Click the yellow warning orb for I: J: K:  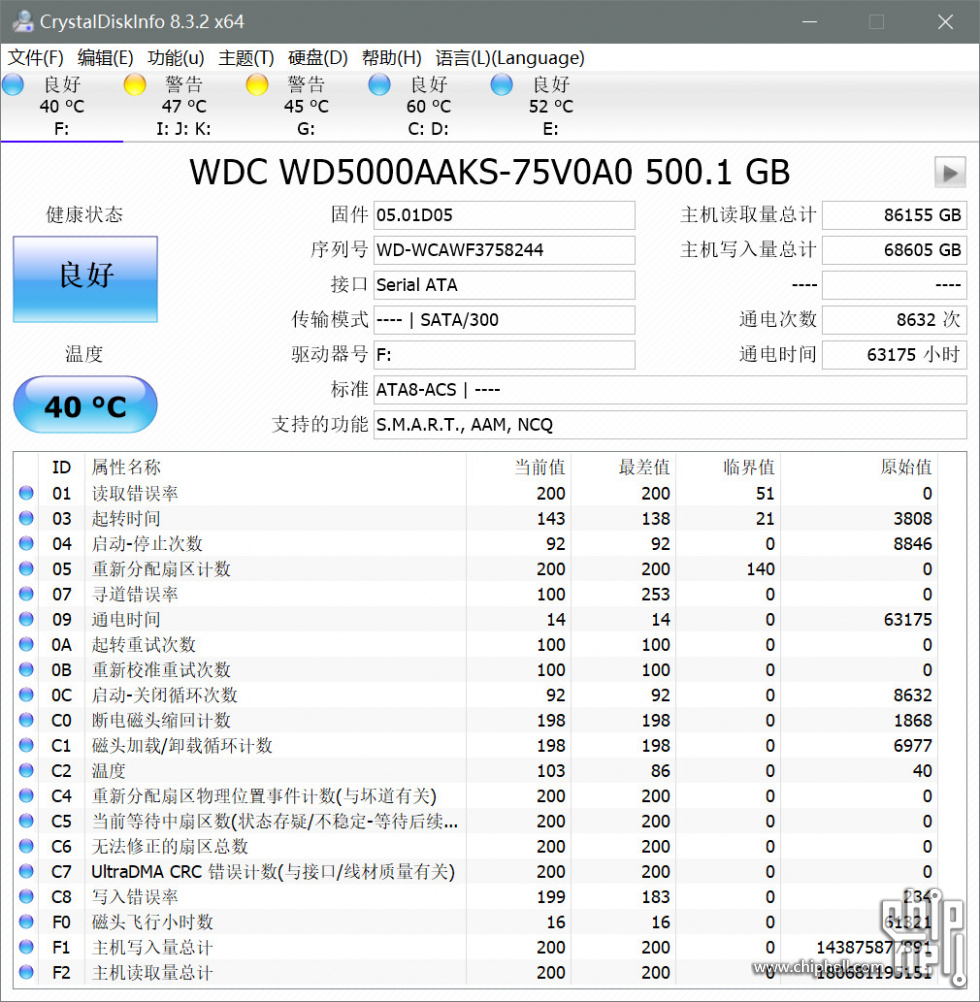135,84
